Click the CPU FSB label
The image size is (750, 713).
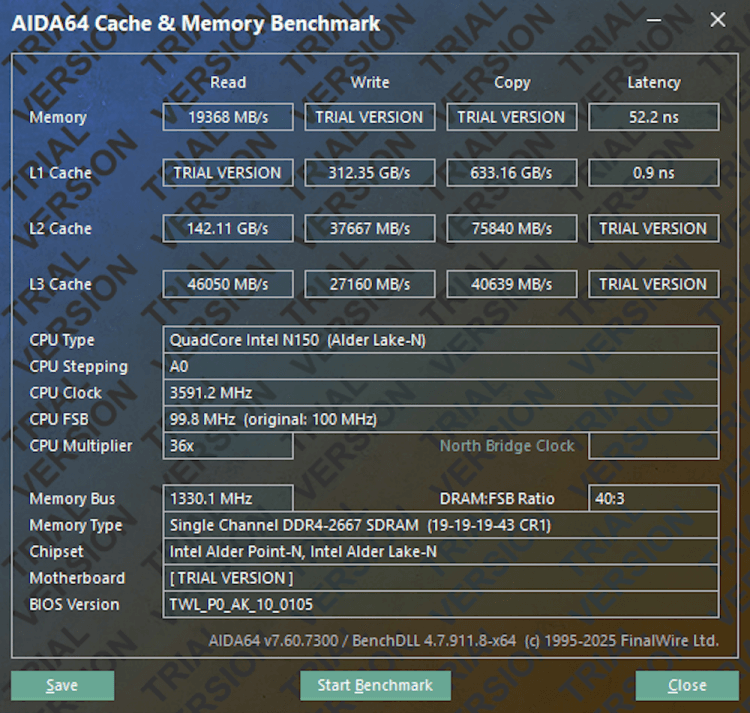coord(59,419)
